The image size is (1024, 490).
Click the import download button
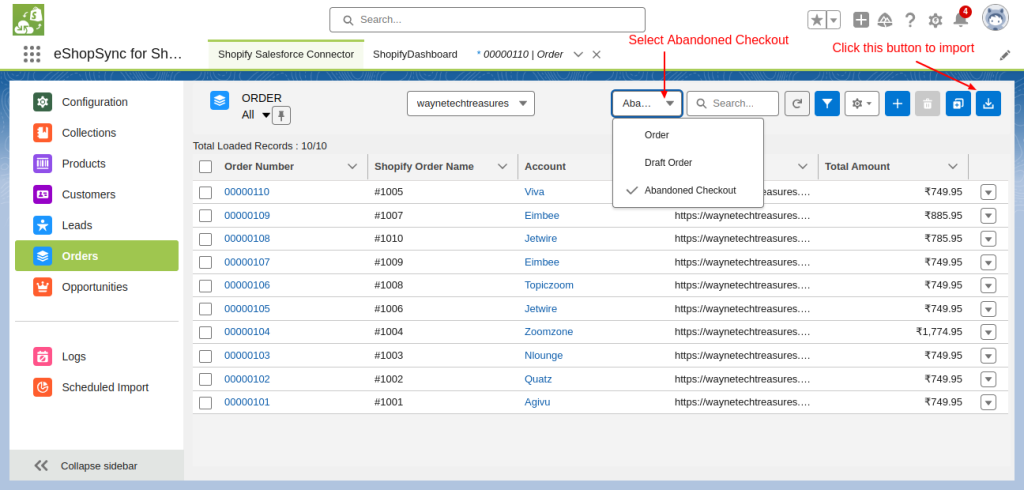coord(988,103)
